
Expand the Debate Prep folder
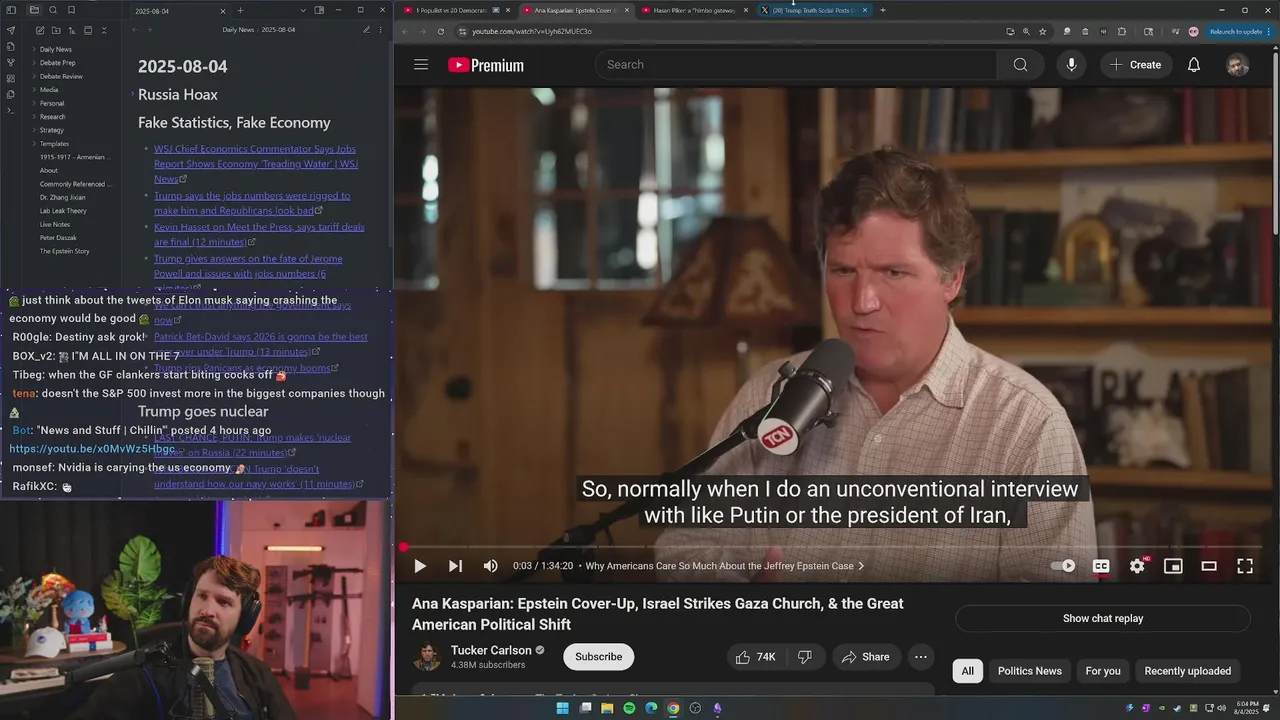pyautogui.click(x=57, y=63)
